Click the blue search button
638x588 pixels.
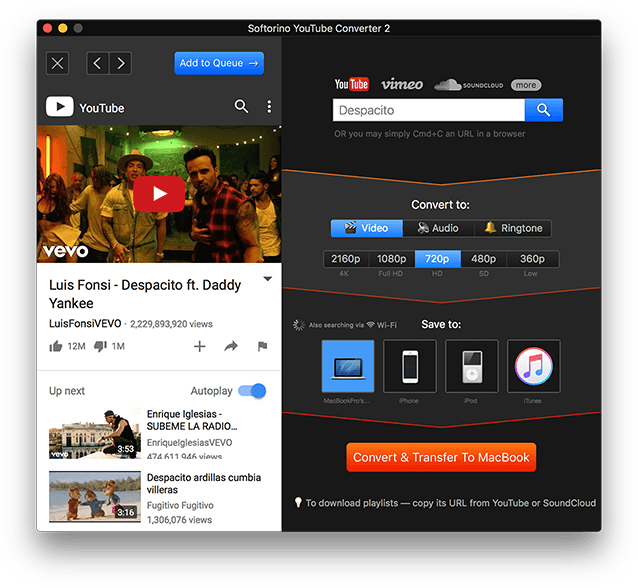point(544,110)
